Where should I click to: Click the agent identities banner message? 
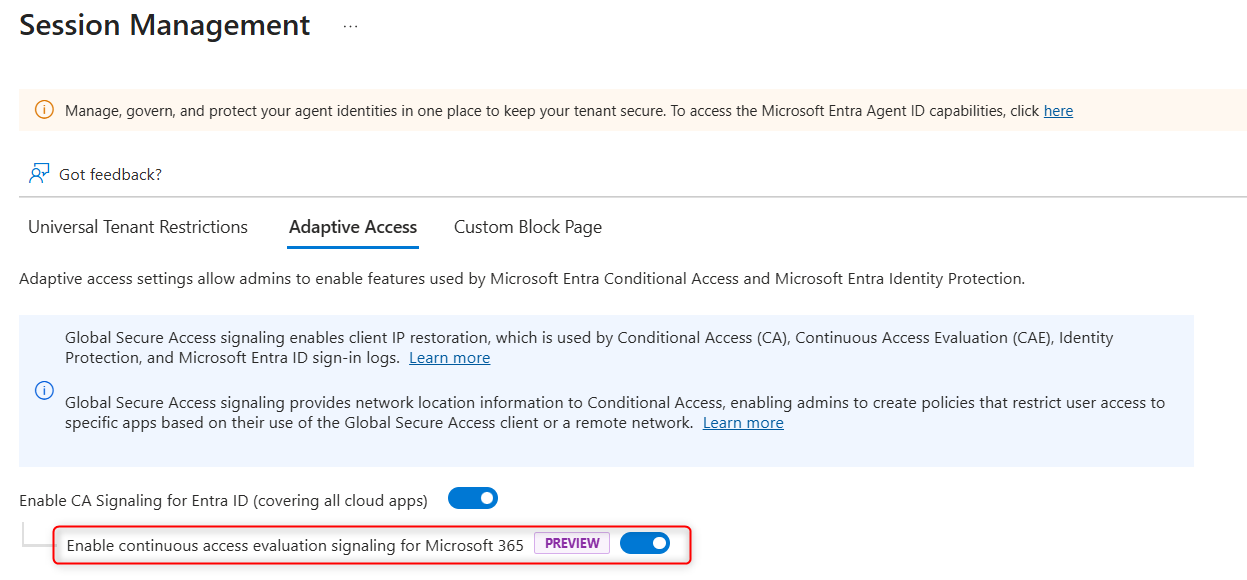552,111
